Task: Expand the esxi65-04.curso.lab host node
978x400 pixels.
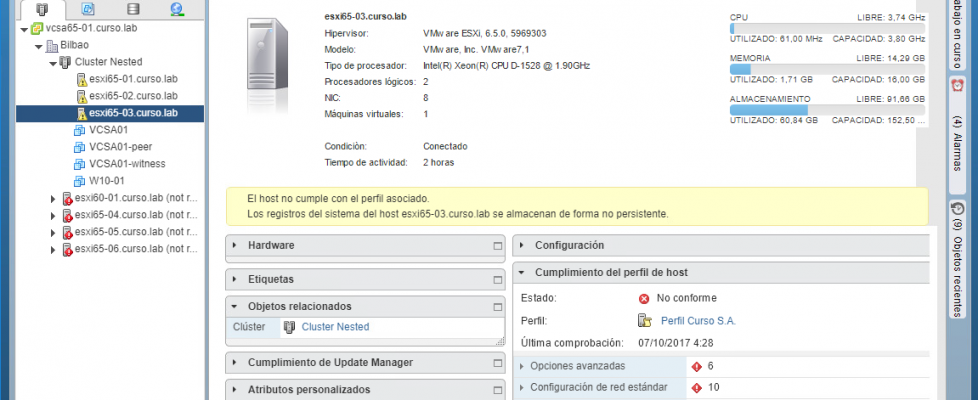Action: 53,215
